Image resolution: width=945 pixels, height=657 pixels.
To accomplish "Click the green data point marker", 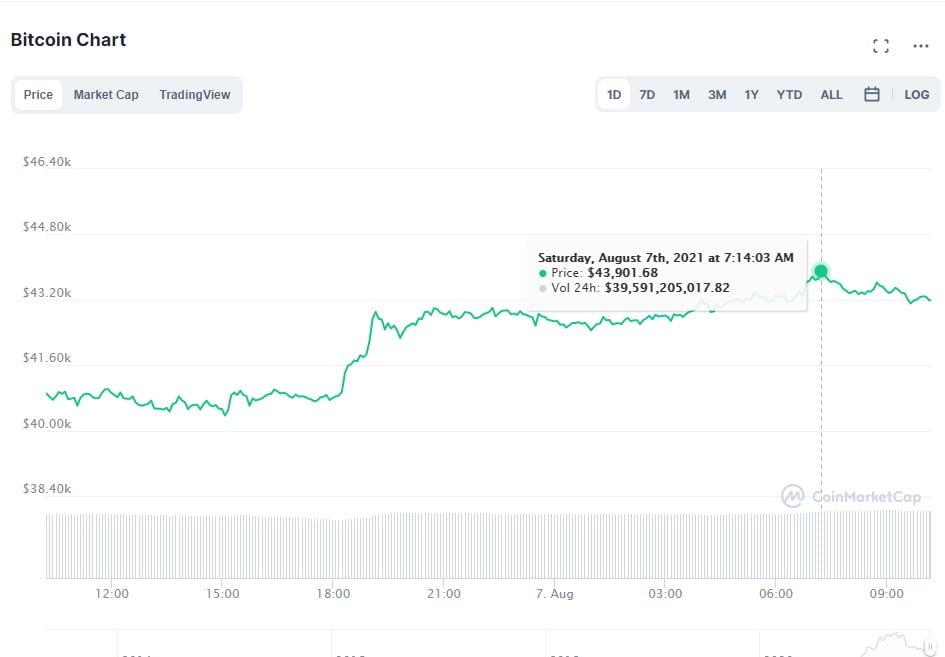I will pos(821,271).
